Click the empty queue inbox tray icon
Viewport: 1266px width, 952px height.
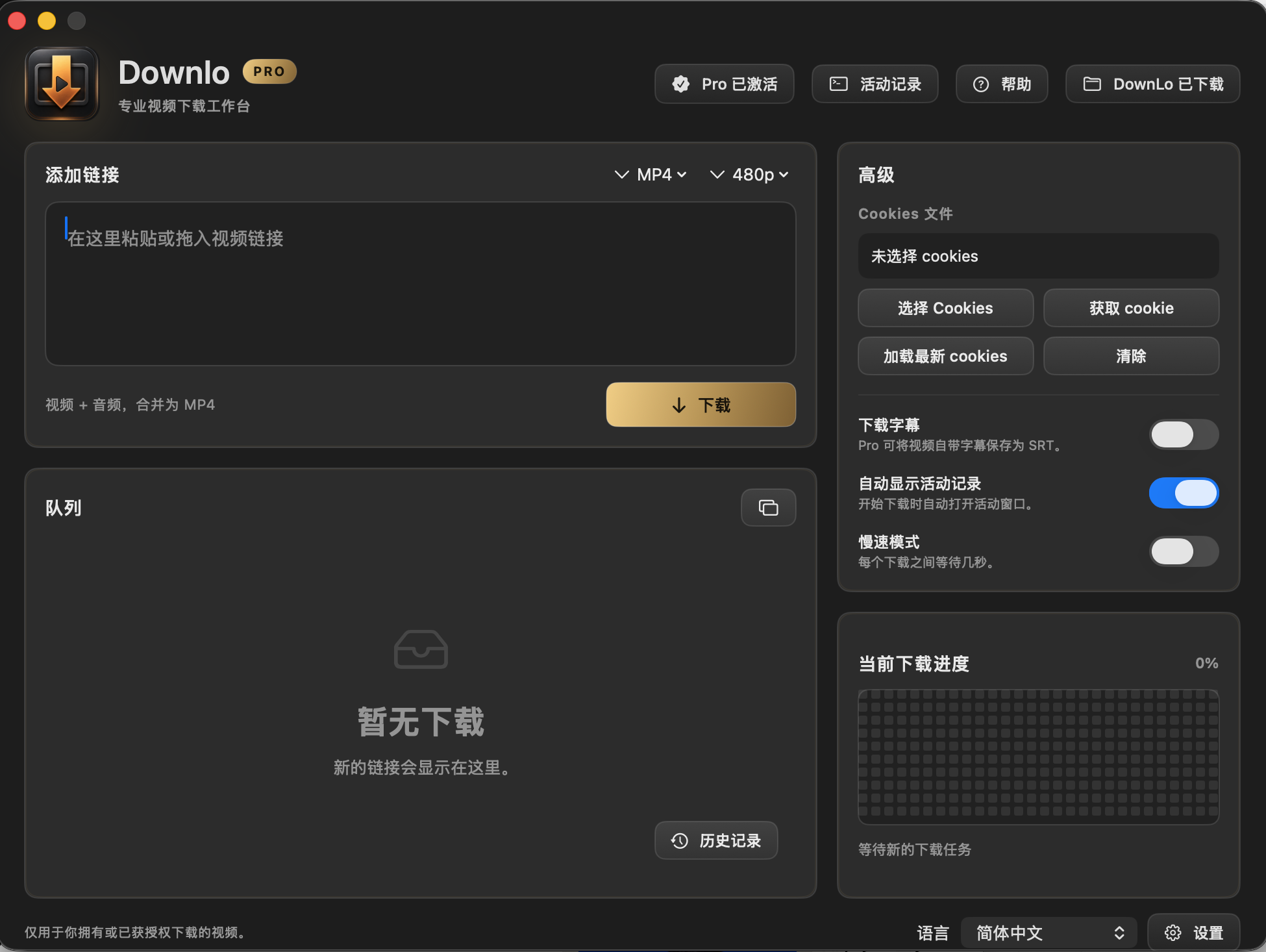(x=421, y=649)
